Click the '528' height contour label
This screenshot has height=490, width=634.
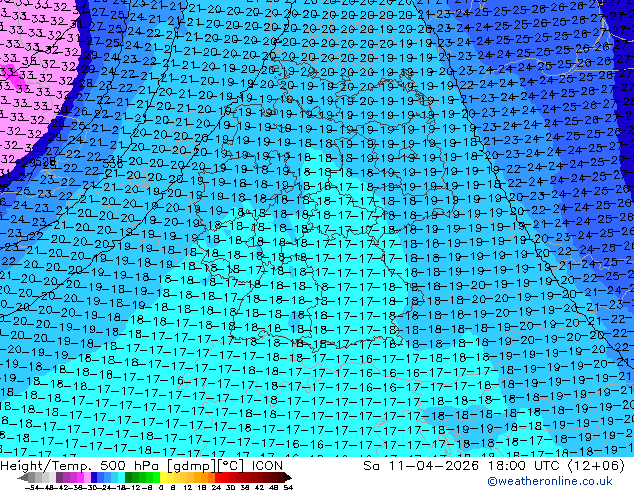[46, 163]
